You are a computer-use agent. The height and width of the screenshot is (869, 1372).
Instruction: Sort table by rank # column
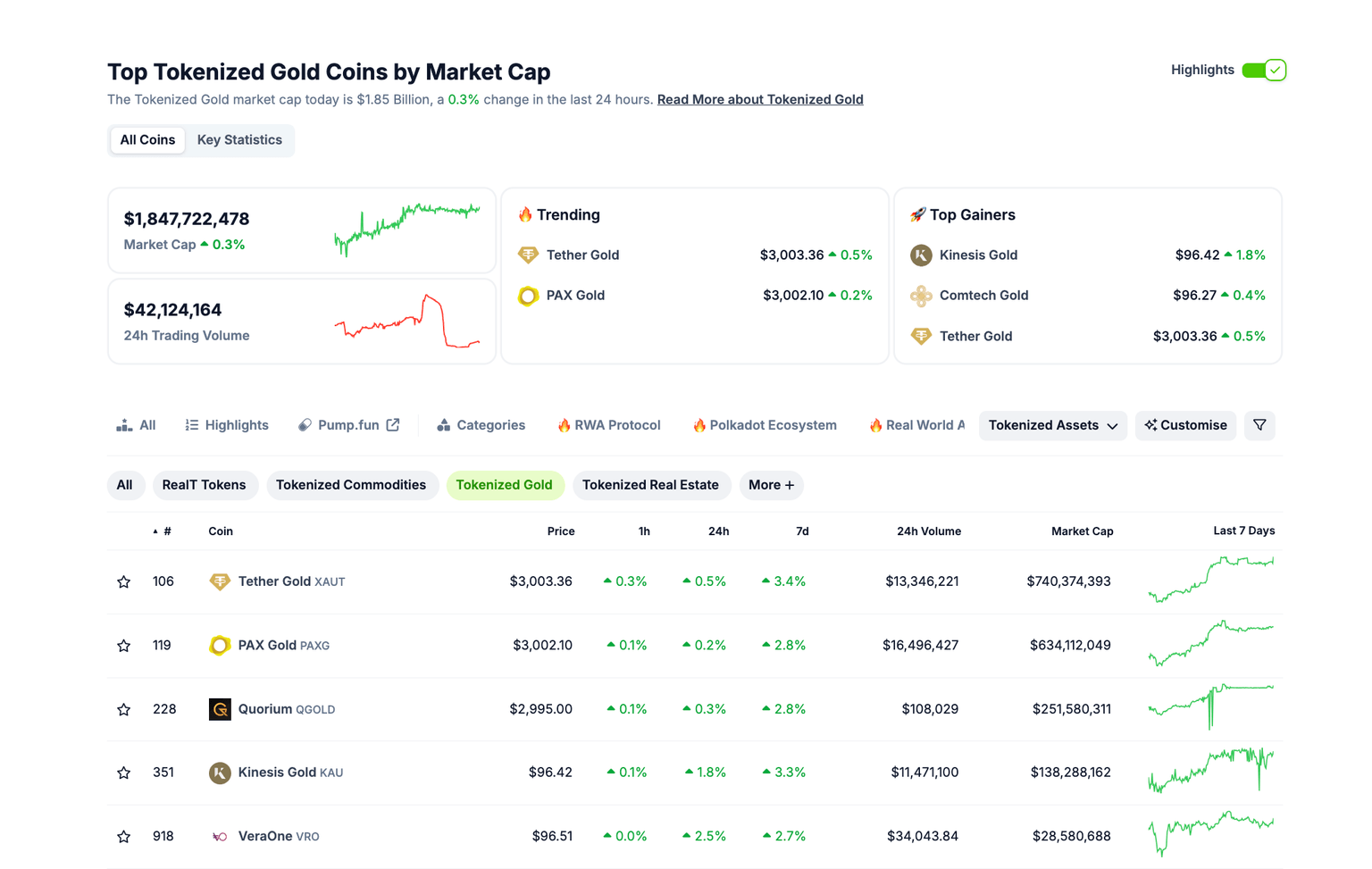pyautogui.click(x=166, y=531)
